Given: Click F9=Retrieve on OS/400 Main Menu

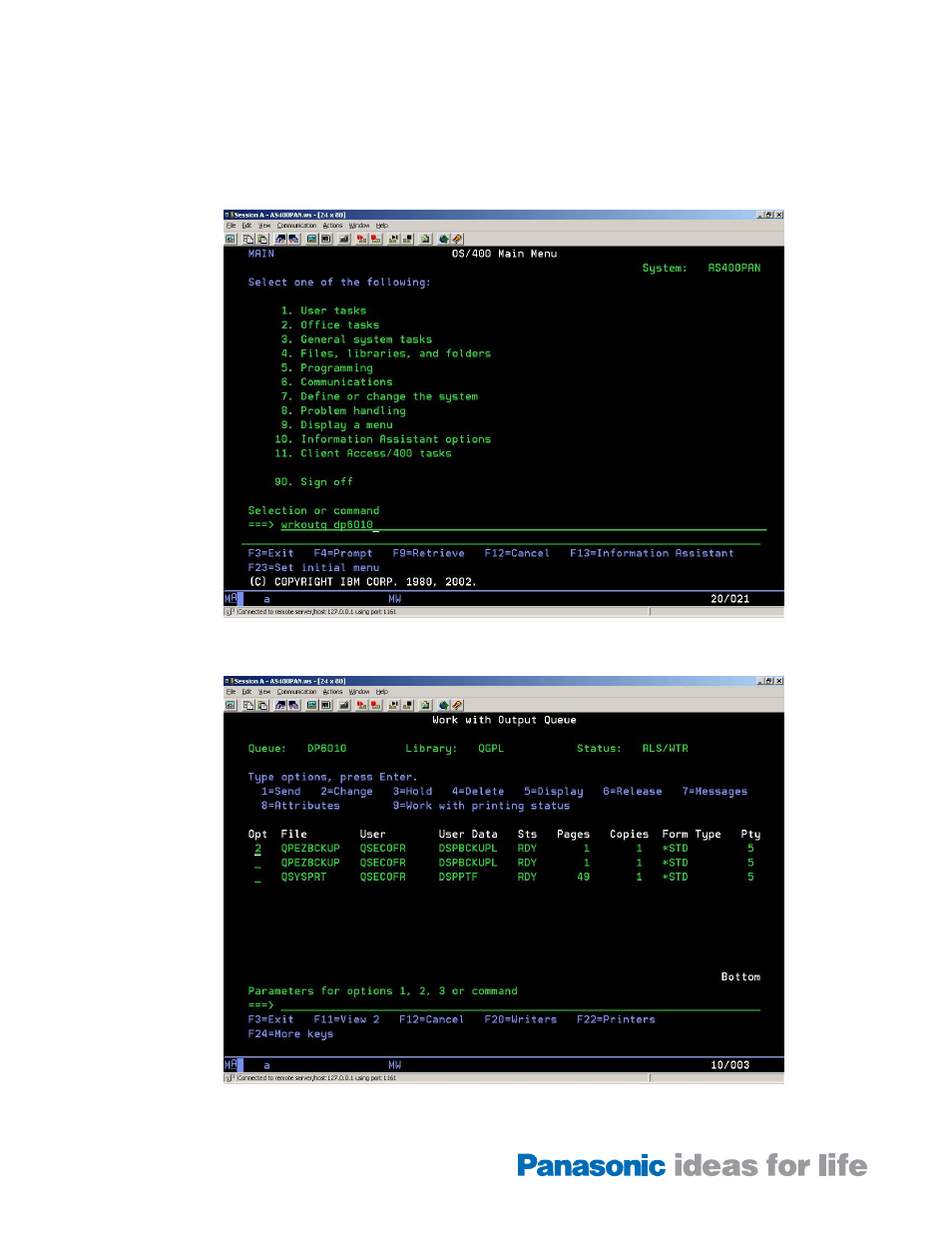Looking at the screenshot, I should click(x=428, y=553).
